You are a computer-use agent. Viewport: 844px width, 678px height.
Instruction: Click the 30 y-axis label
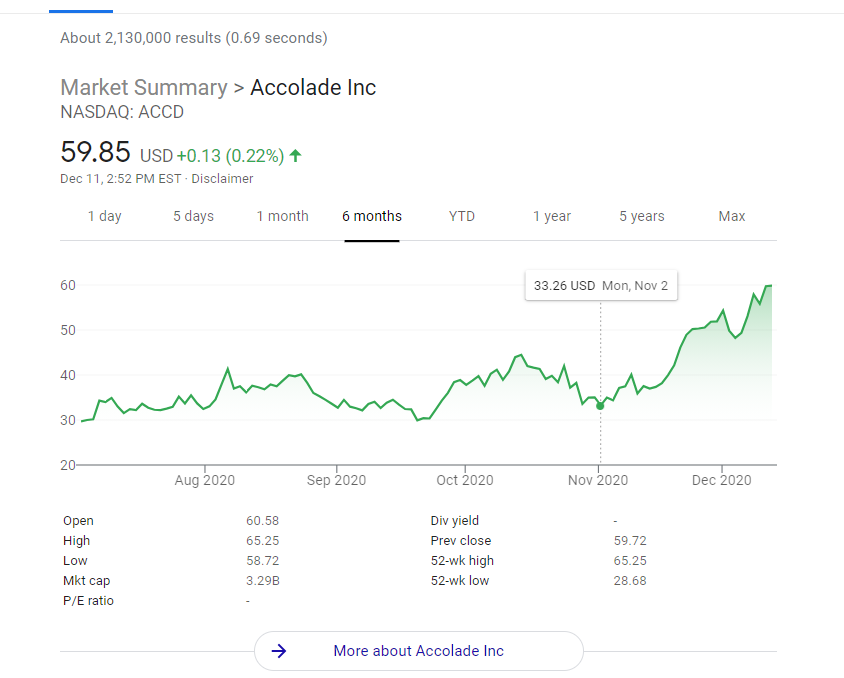click(x=68, y=420)
